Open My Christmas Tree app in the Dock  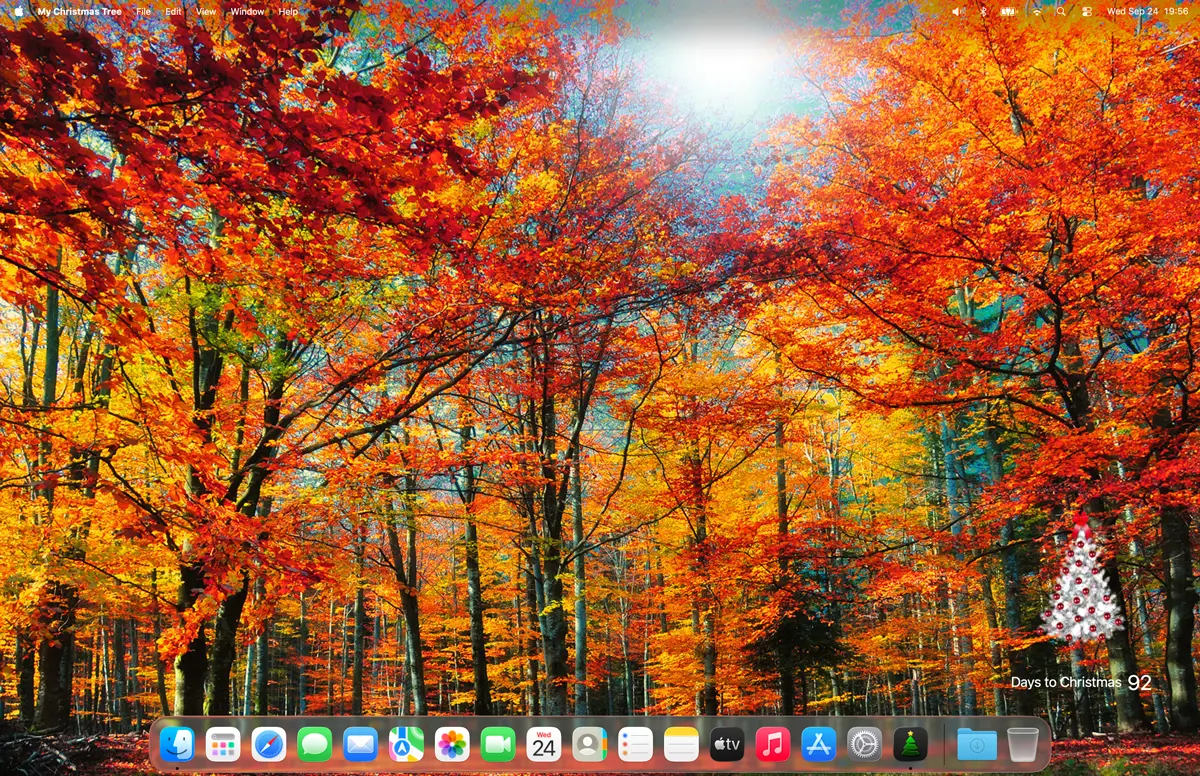pyautogui.click(x=910, y=744)
